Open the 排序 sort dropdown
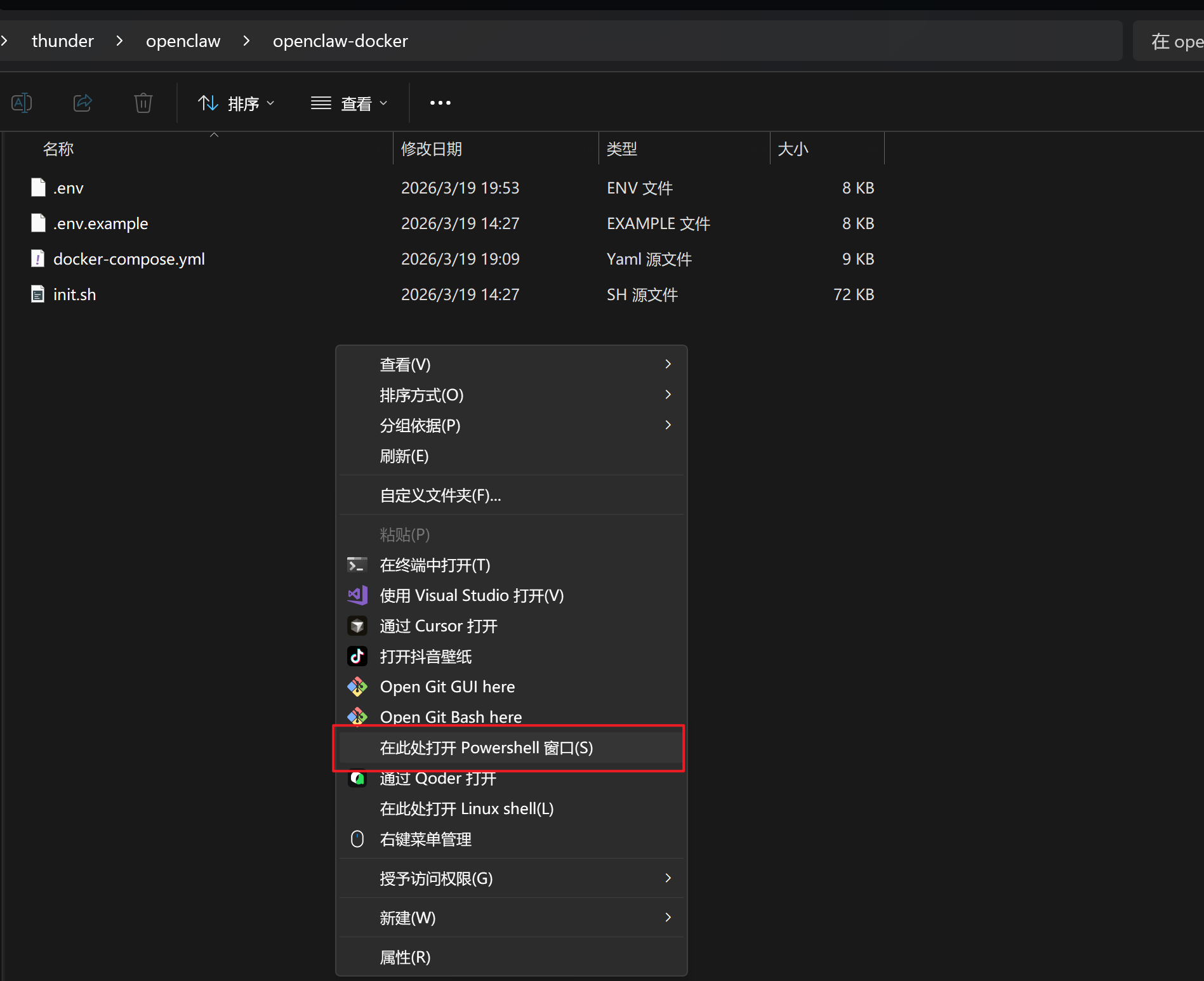The image size is (1204, 981). (x=236, y=103)
